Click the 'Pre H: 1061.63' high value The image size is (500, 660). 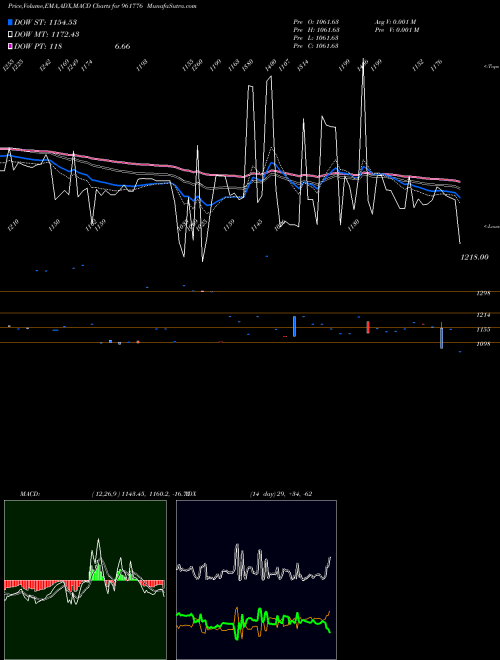tap(316, 29)
